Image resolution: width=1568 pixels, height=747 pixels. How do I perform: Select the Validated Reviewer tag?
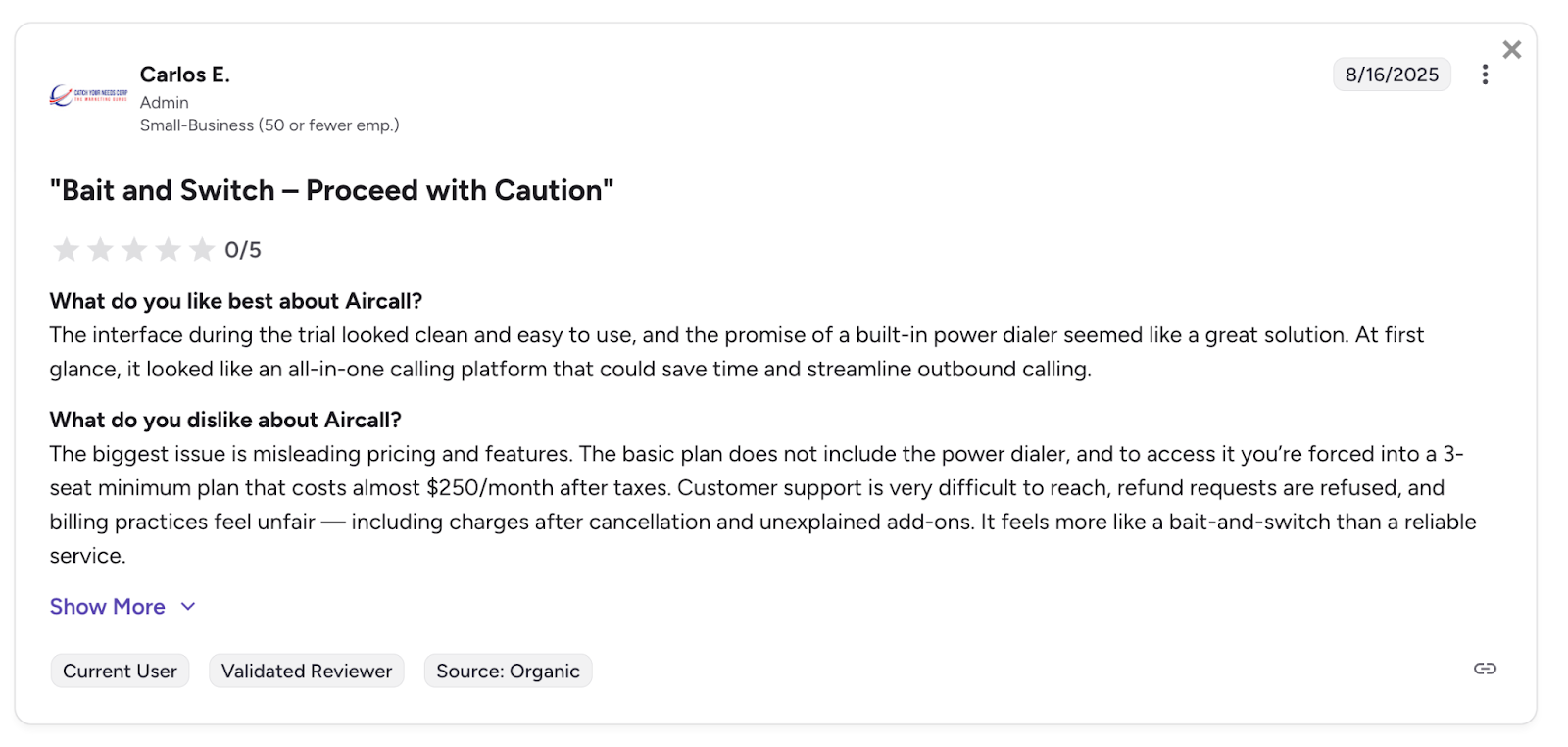[x=306, y=671]
